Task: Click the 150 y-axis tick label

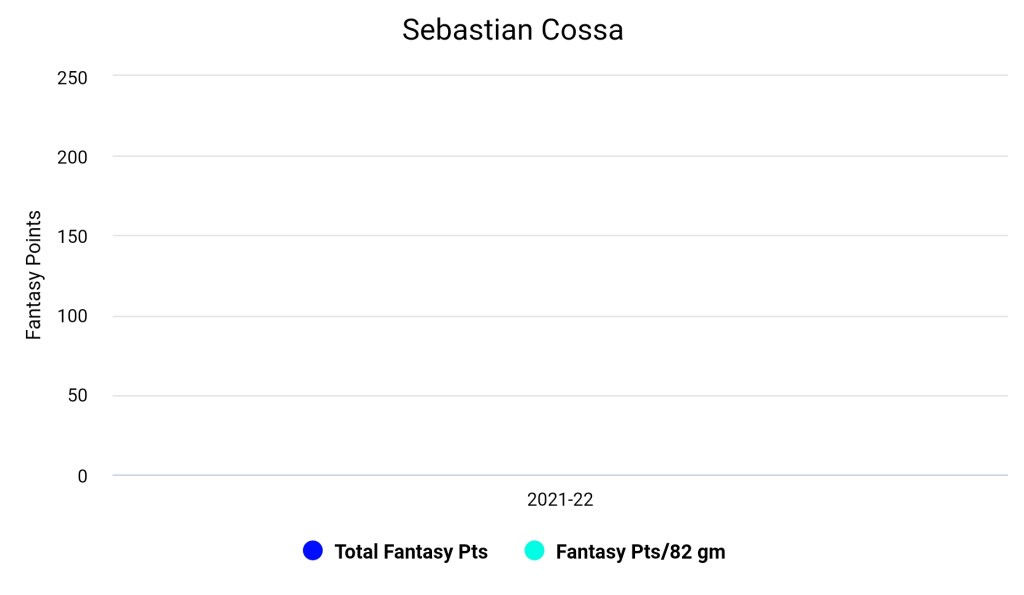Action: pos(74,237)
